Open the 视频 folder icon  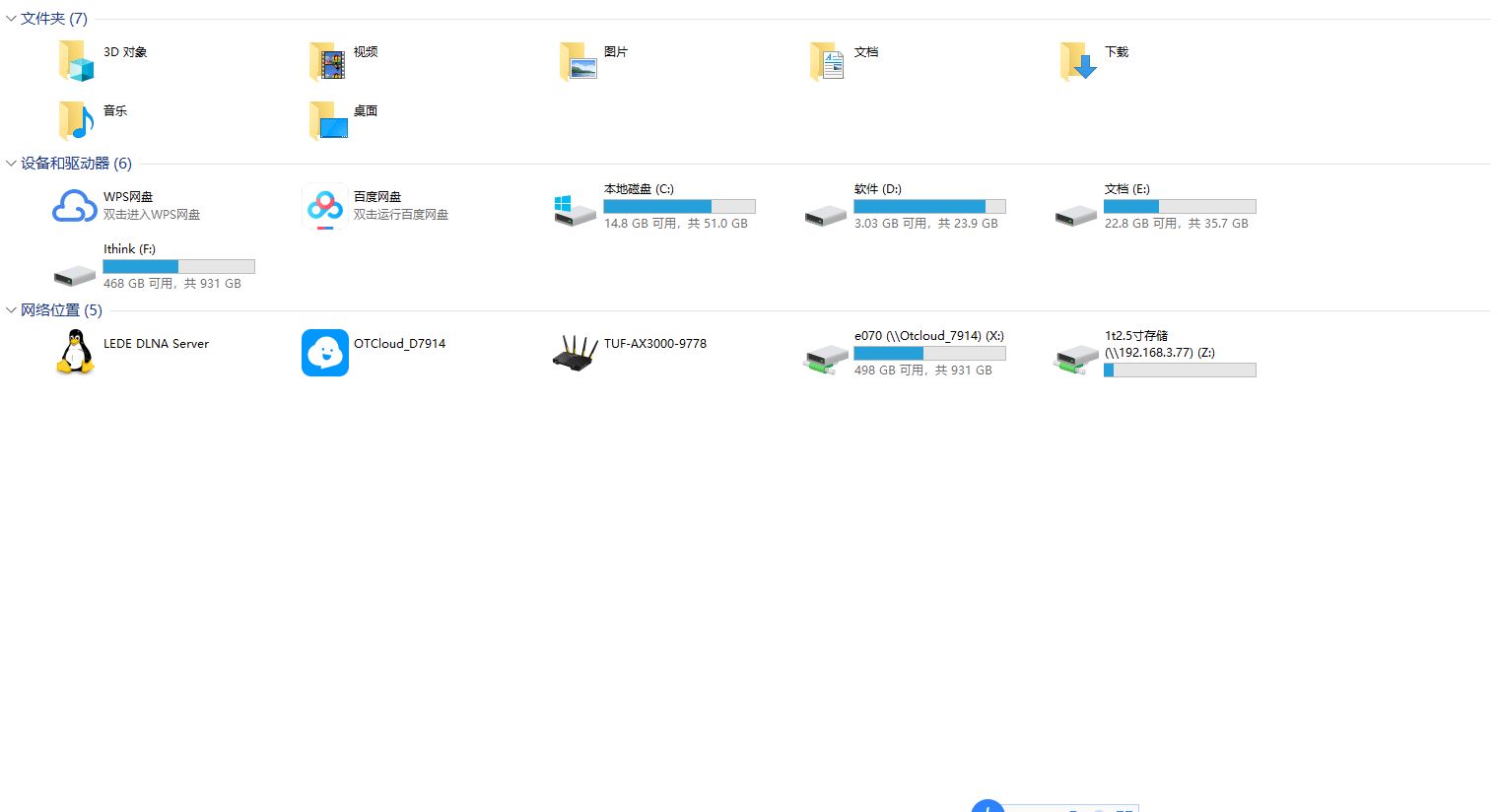(327, 61)
